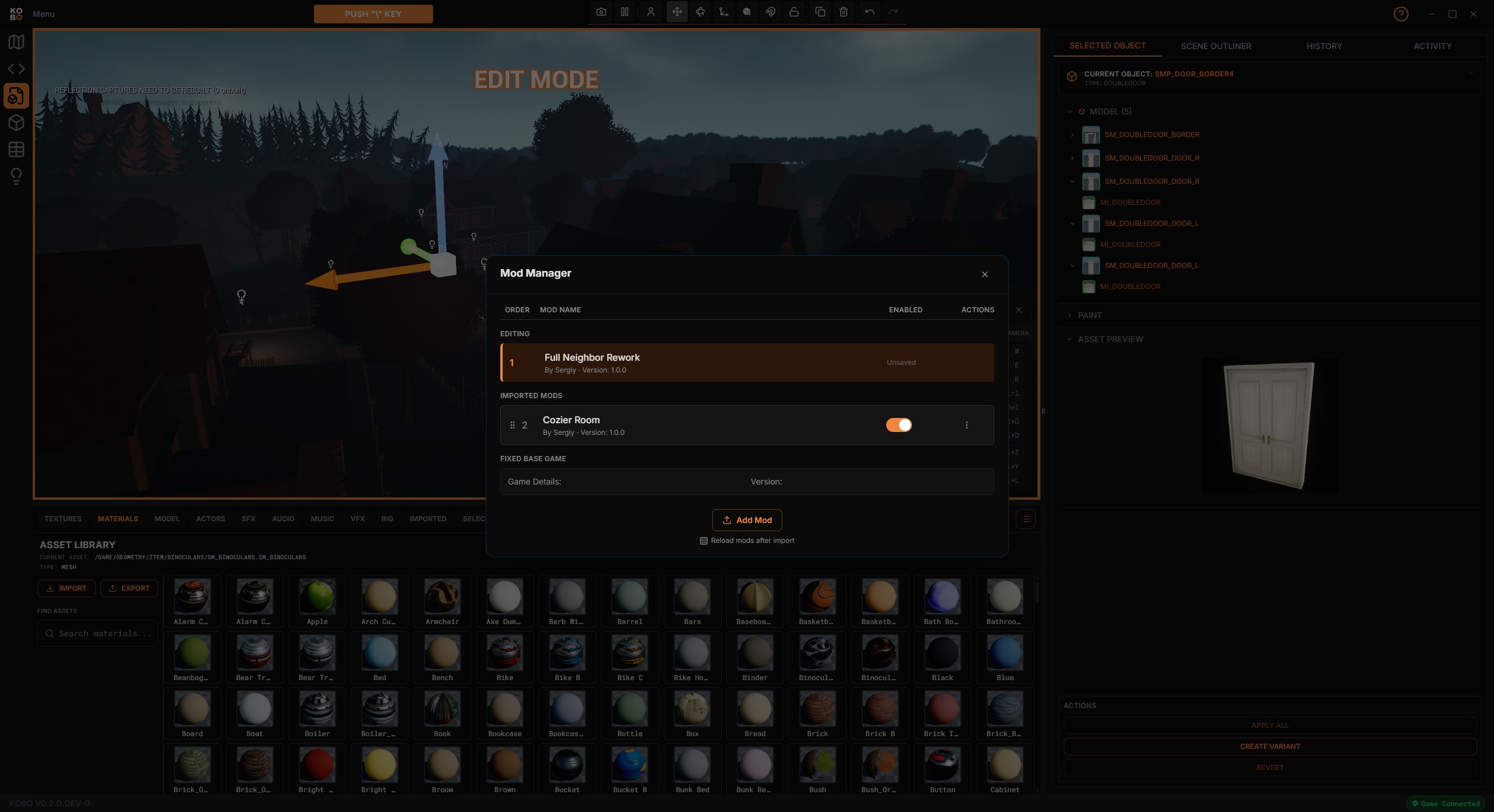Image resolution: width=1494 pixels, height=812 pixels.
Task: Open the map icon in left sidebar
Action: (x=16, y=42)
